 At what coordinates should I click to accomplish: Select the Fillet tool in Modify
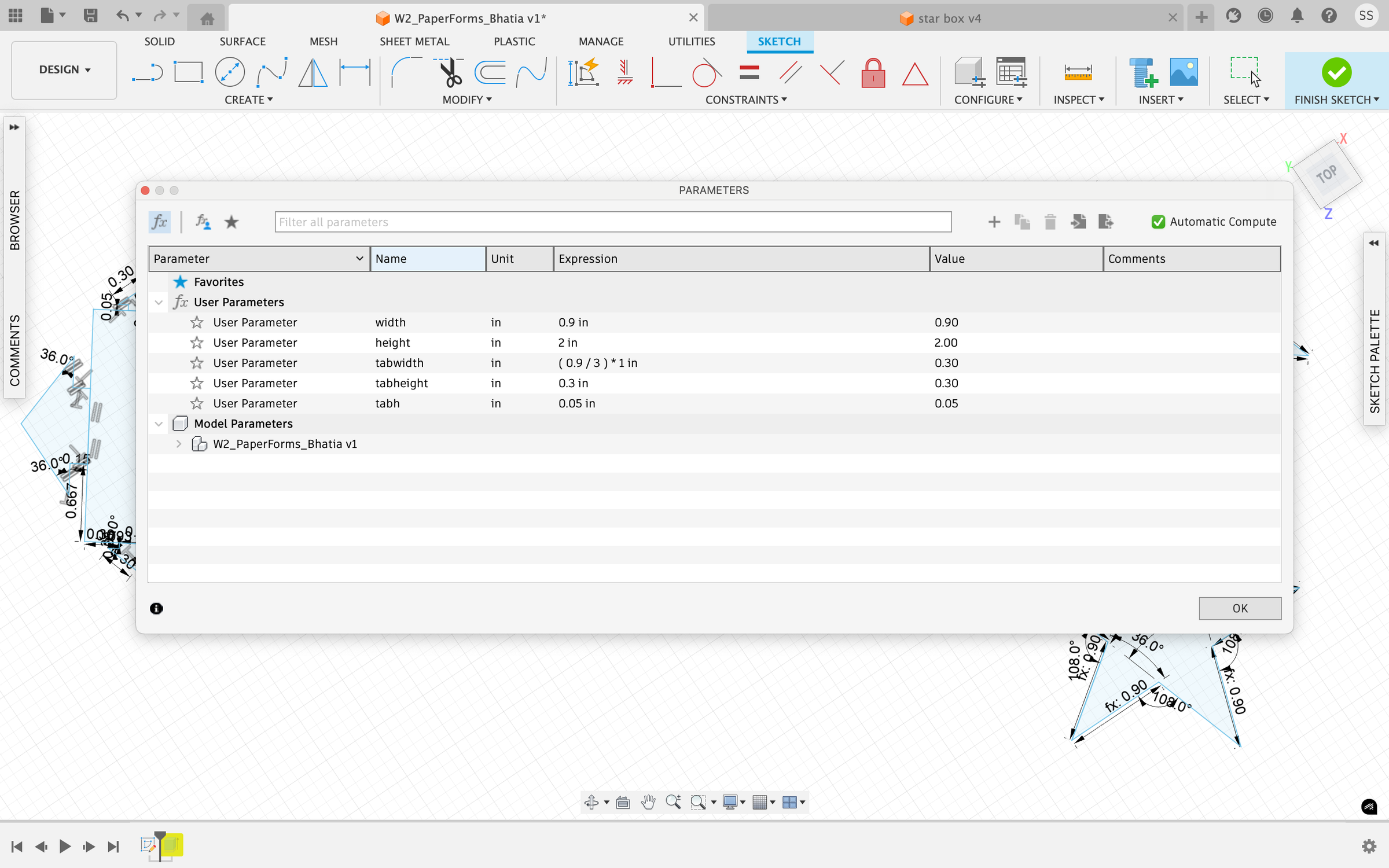(407, 73)
